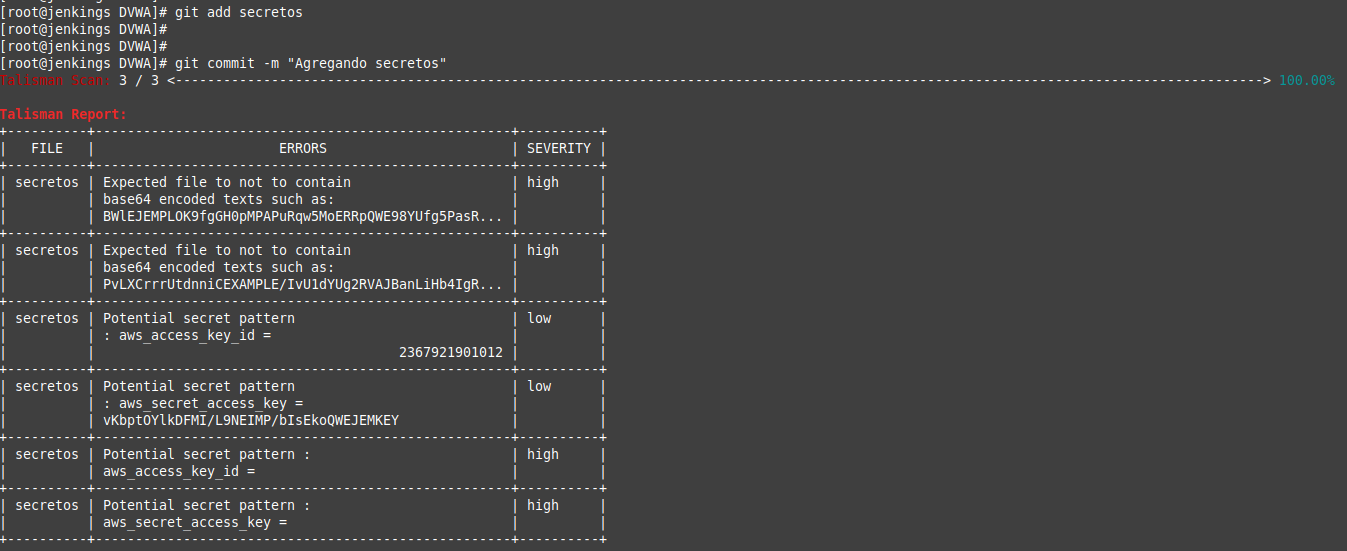
Task: Click "high" severity in the last report row
Action: (543, 505)
